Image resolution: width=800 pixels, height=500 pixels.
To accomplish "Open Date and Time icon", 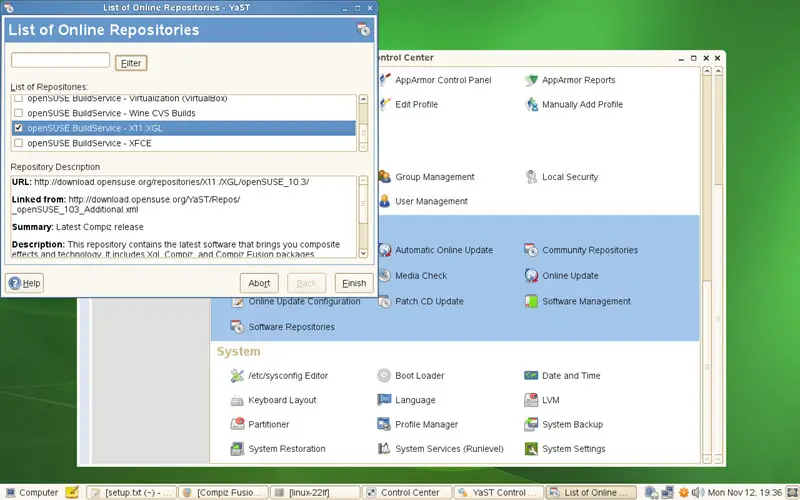I will [x=531, y=376].
